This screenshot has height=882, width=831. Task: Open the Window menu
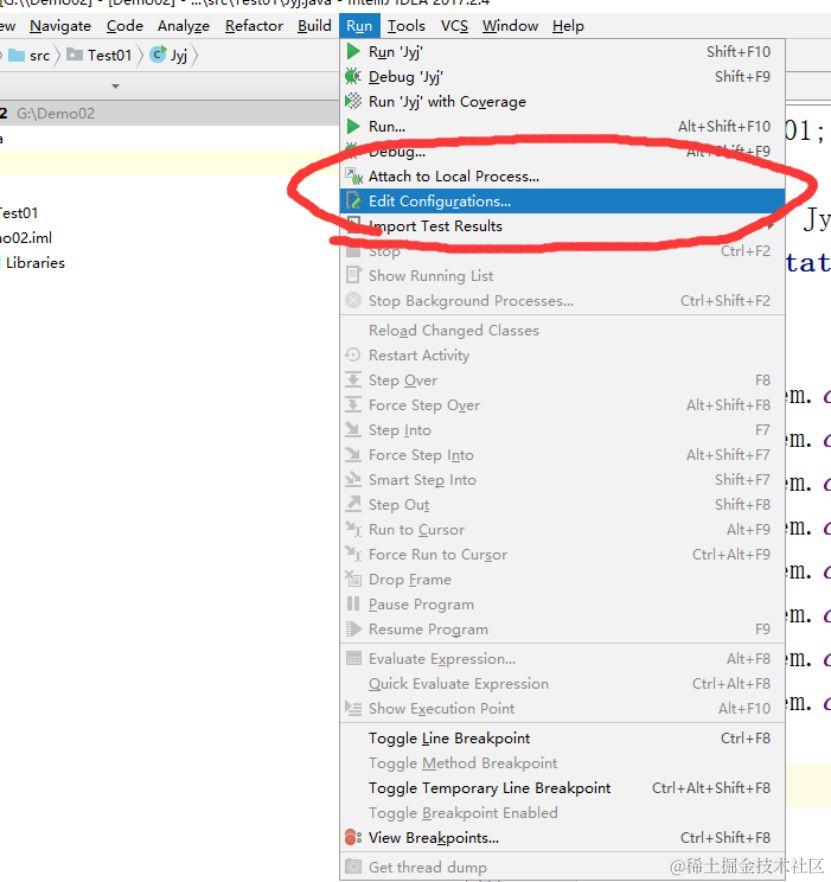tap(510, 26)
